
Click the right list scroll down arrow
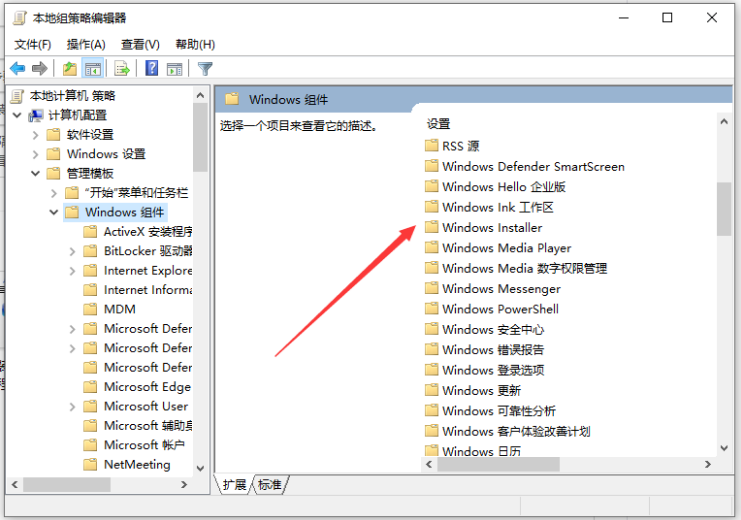pos(724,448)
